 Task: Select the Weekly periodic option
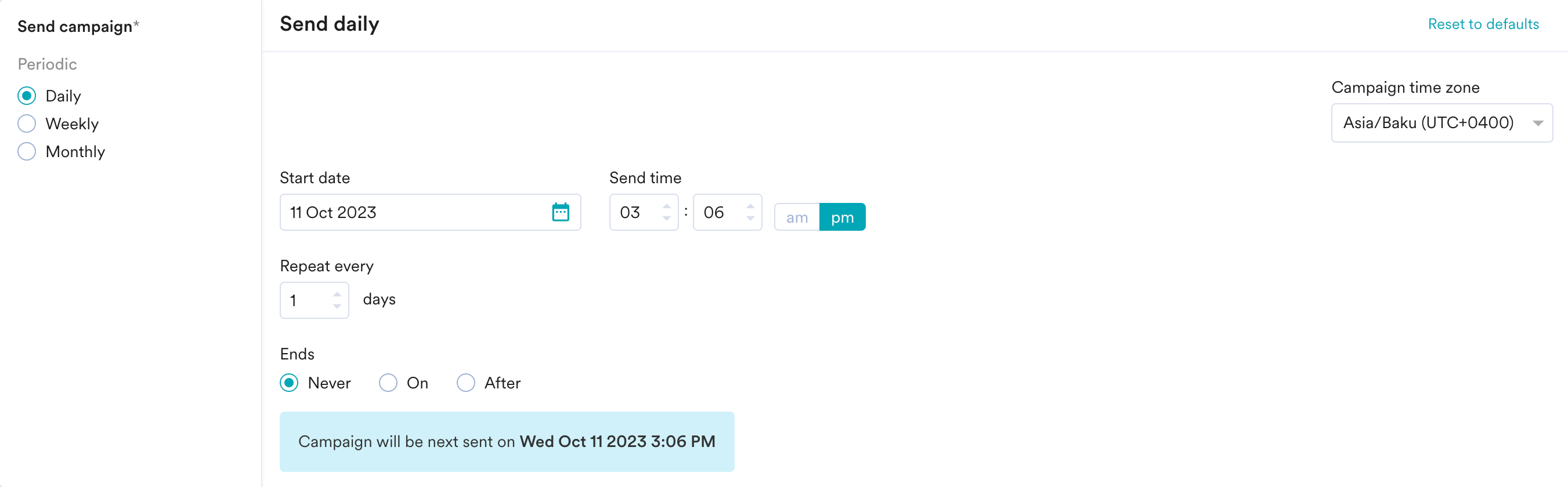pos(27,124)
